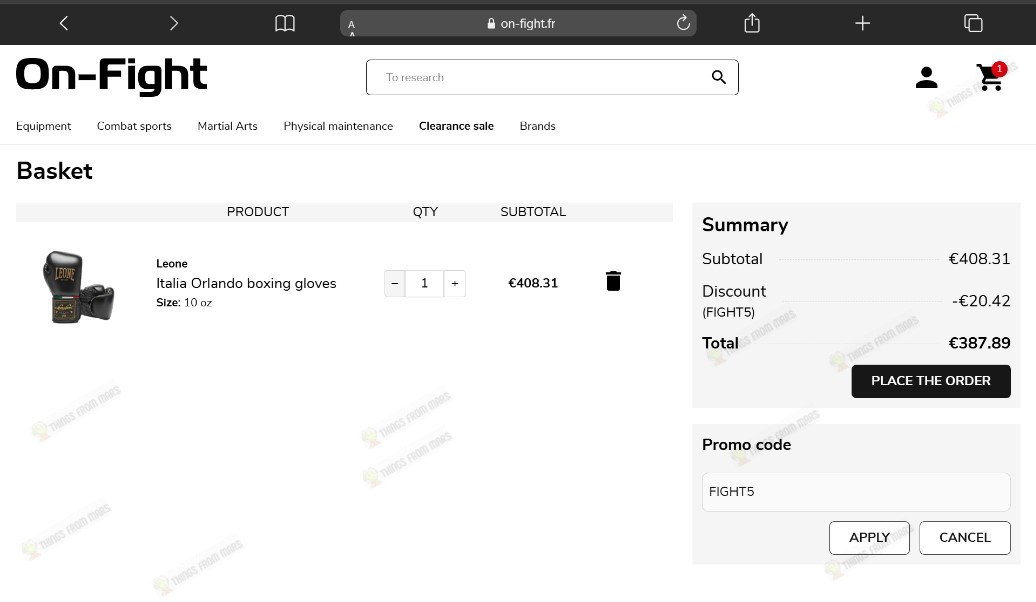
Task: Decrease quantity with the minus button
Action: [x=394, y=283]
